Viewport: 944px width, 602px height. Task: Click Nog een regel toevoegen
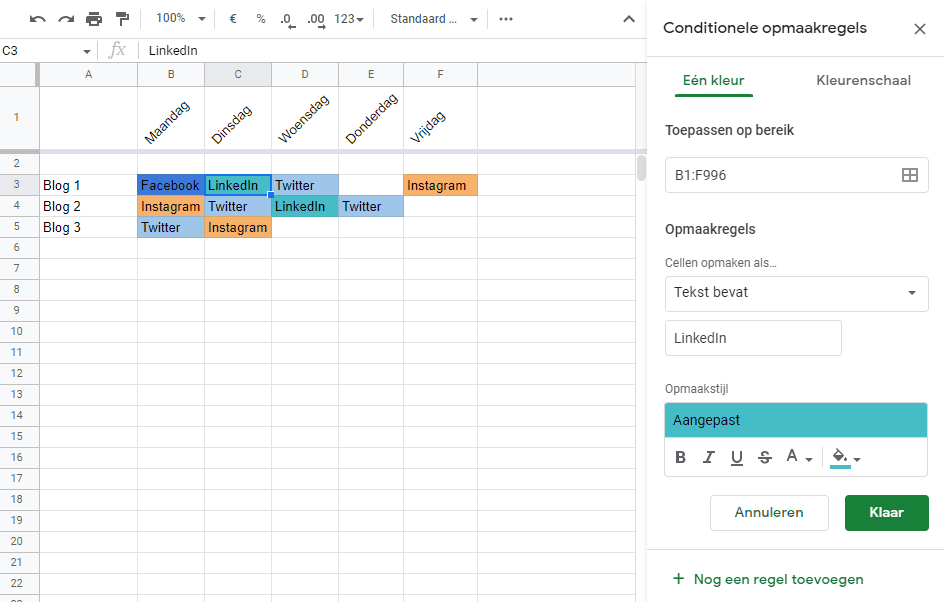point(768,579)
